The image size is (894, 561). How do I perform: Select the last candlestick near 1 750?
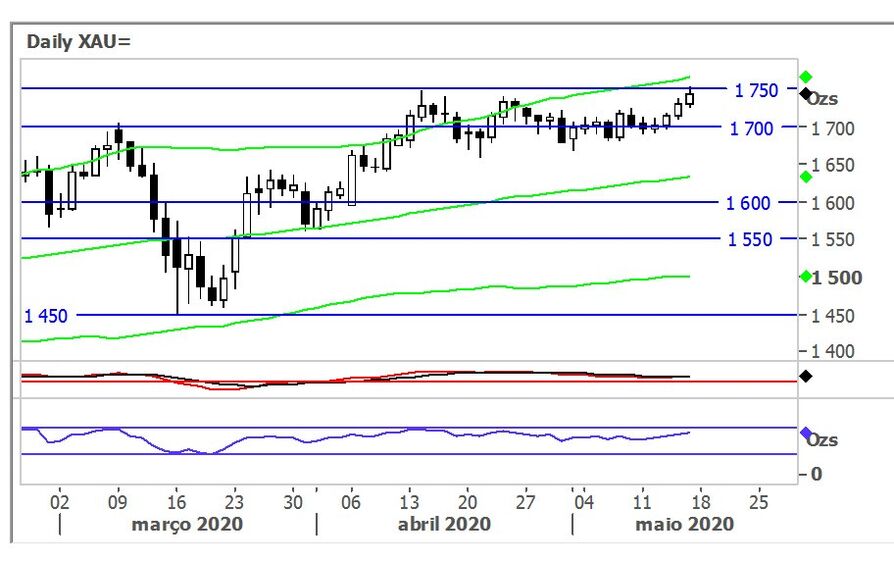[x=689, y=97]
